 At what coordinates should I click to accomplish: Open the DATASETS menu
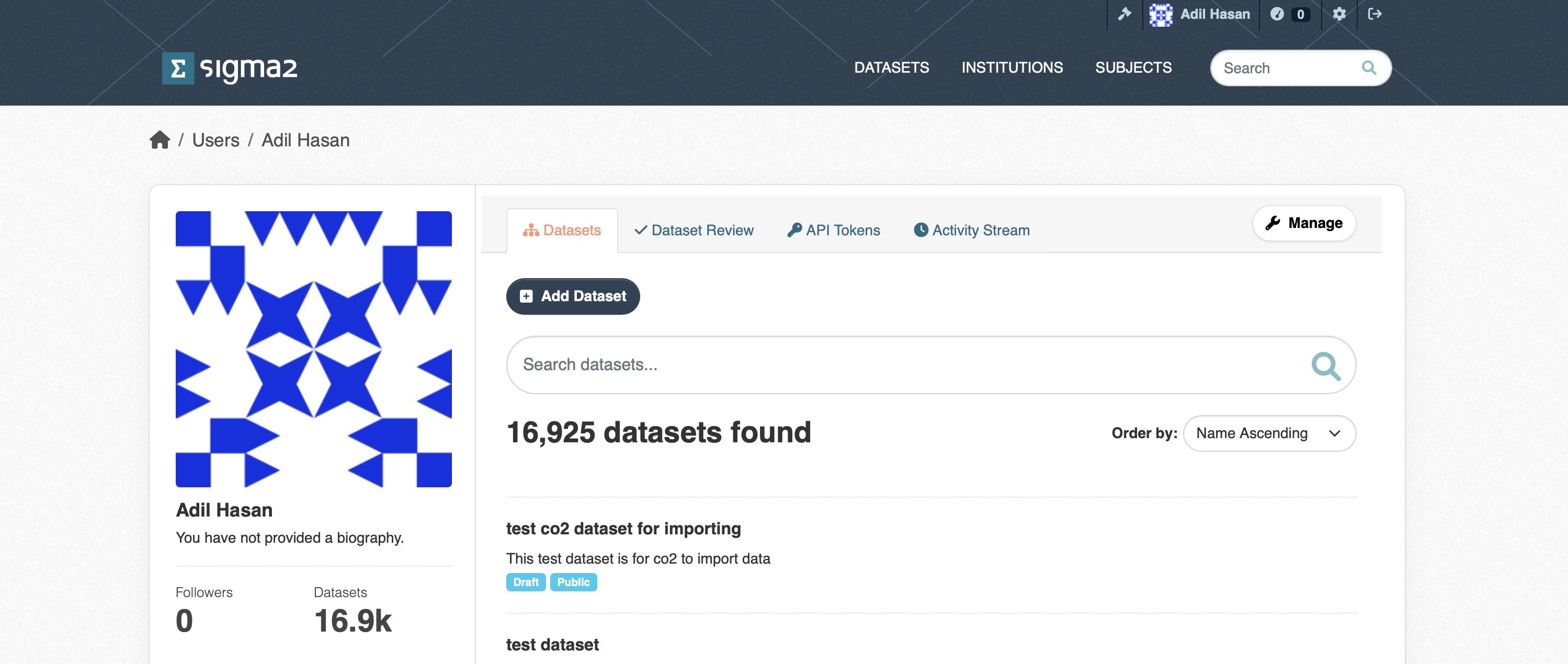(x=891, y=67)
